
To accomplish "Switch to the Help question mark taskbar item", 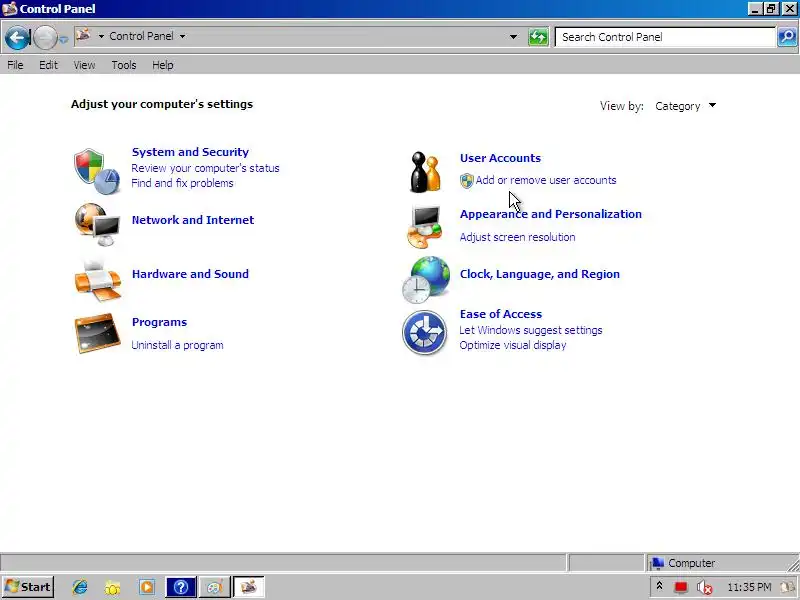I will pyautogui.click(x=181, y=587).
